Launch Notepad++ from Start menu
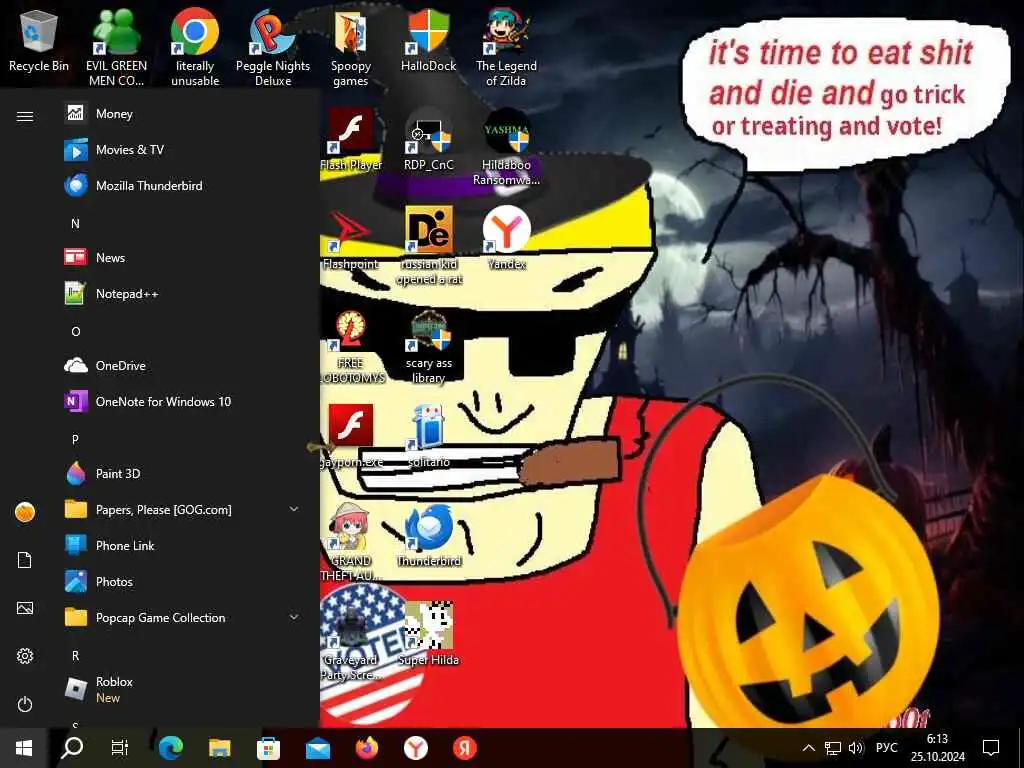The width and height of the screenshot is (1024, 768). coord(182,294)
